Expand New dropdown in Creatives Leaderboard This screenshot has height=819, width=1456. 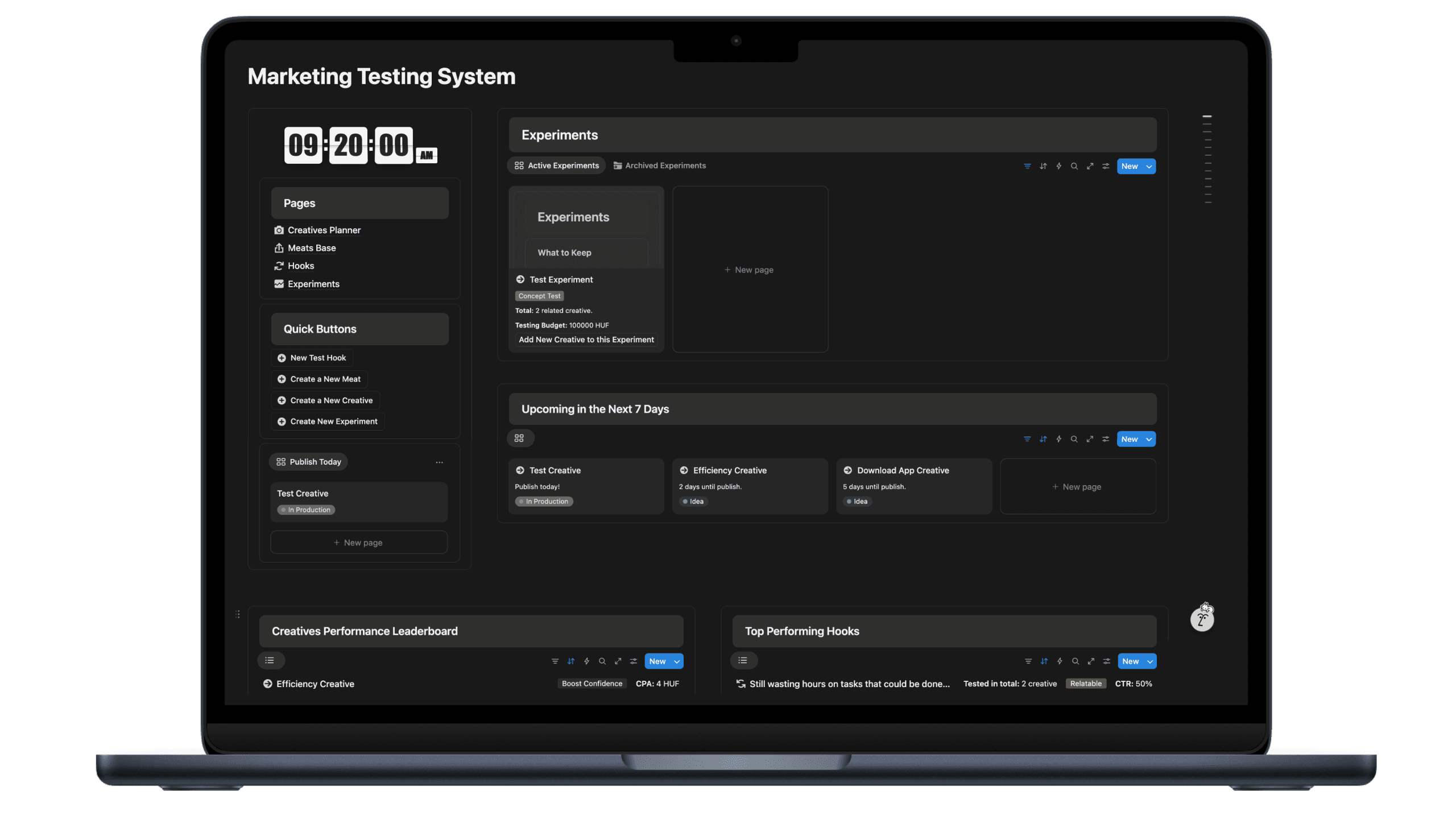coord(677,661)
